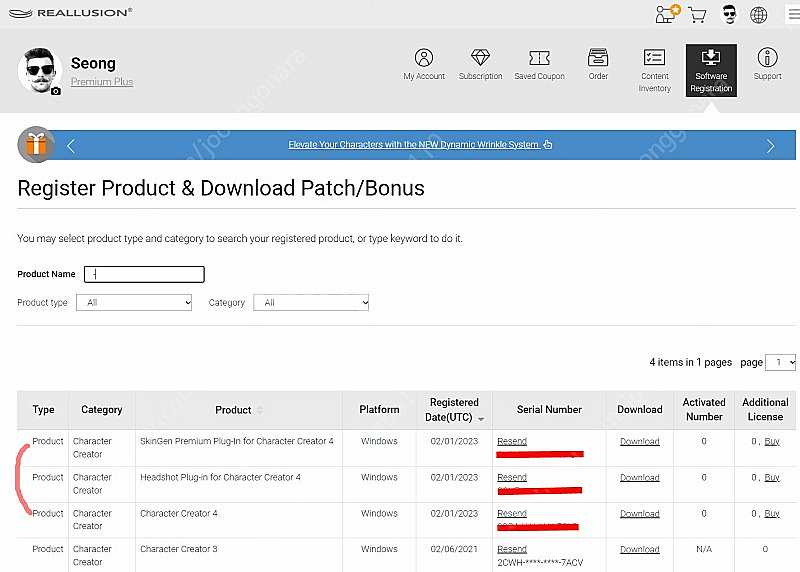Screen dimensions: 800x572
Task: Click the camera icon on profile photo
Action: [56, 91]
